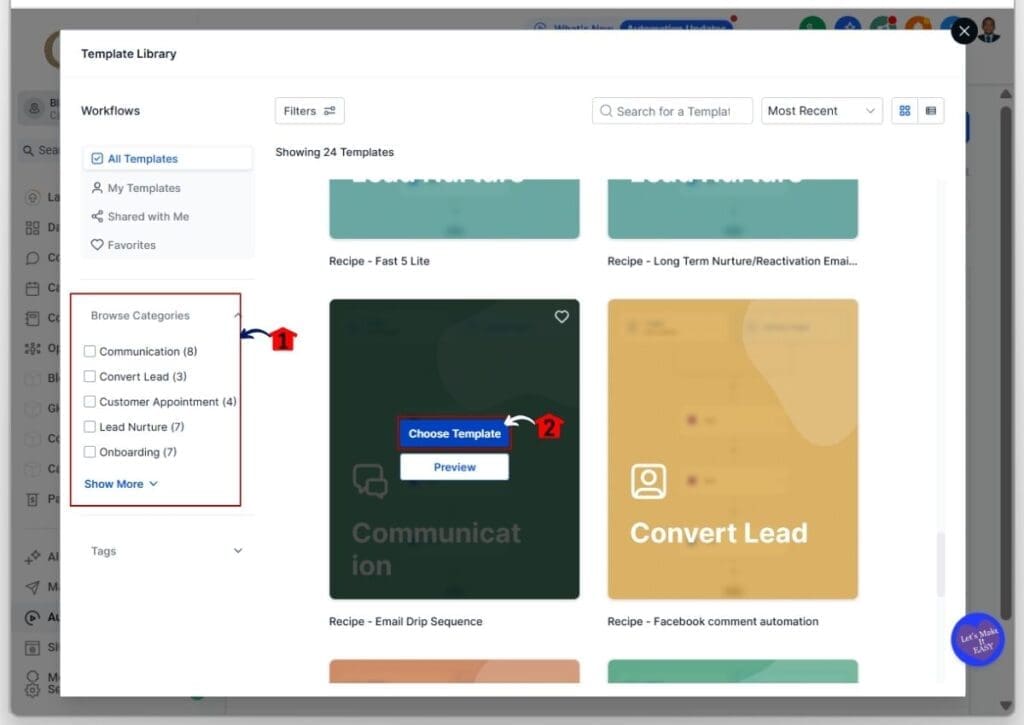The height and width of the screenshot is (725, 1024).
Task: Check the Communication (8) category checkbox
Action: point(90,351)
